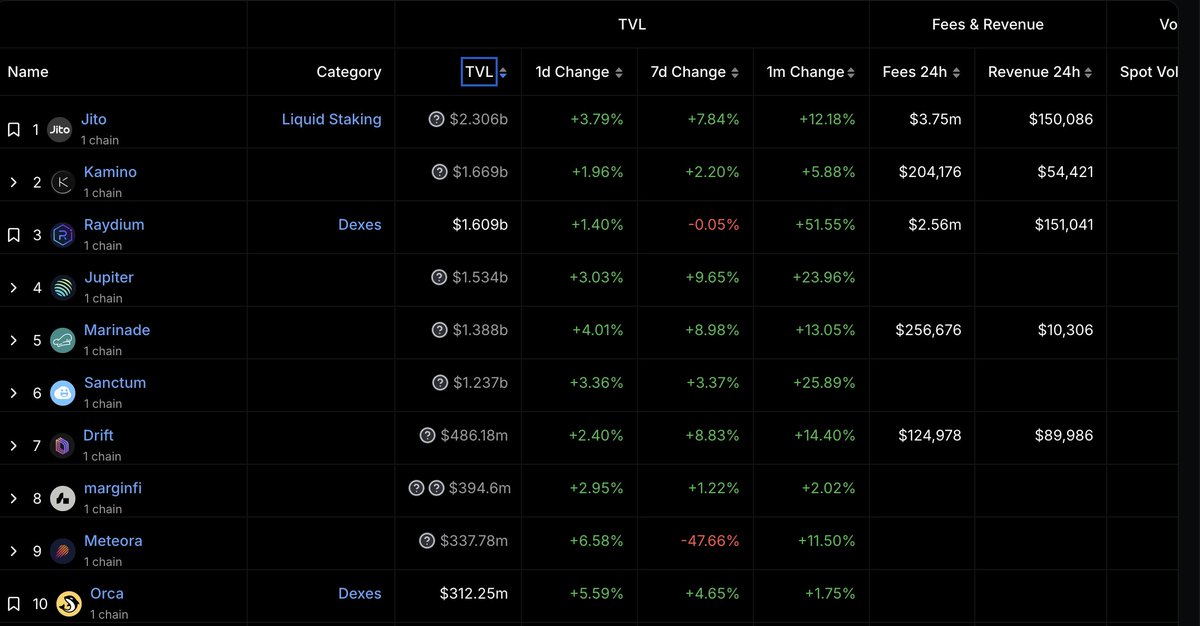Click the Raydium logo icon
1200x626 pixels.
pos(63,235)
